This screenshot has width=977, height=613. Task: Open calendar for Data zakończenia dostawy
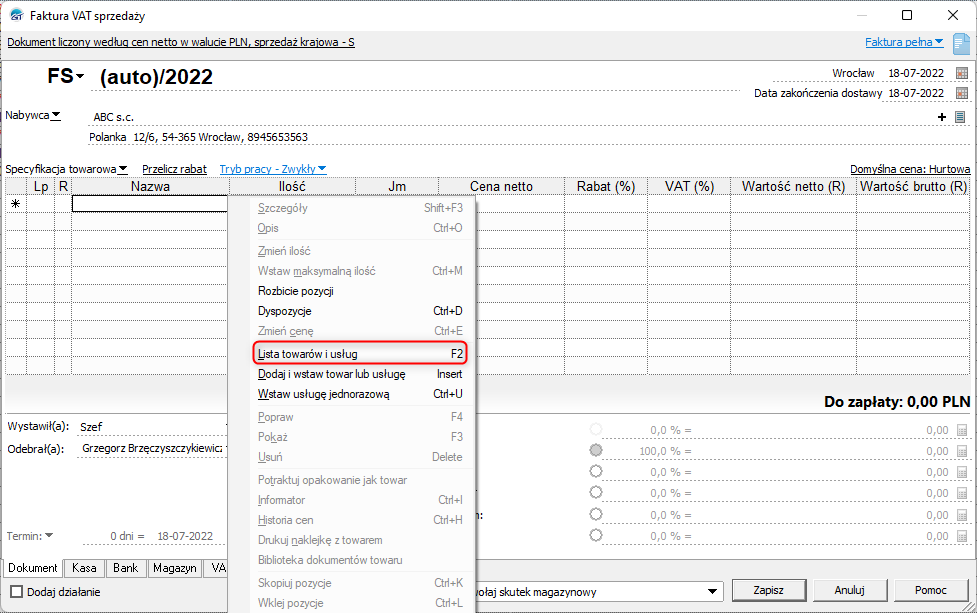click(961, 93)
